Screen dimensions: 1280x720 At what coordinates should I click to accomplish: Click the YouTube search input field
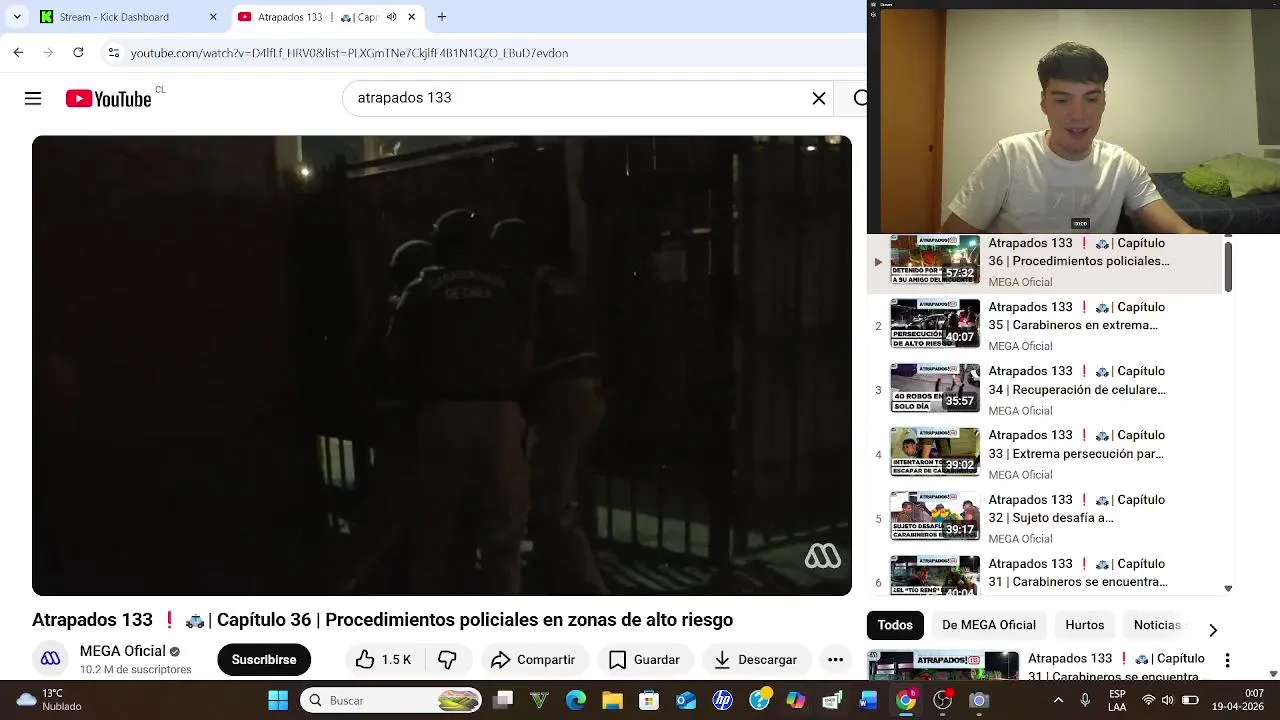tap(580, 98)
